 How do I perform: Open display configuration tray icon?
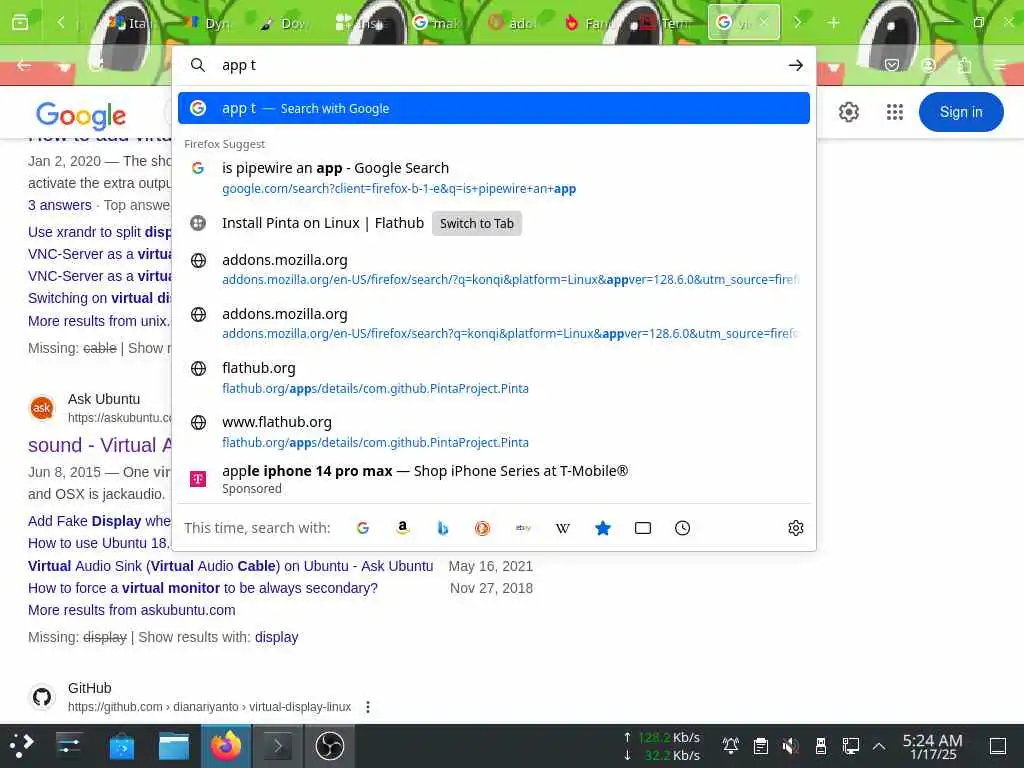click(x=850, y=745)
